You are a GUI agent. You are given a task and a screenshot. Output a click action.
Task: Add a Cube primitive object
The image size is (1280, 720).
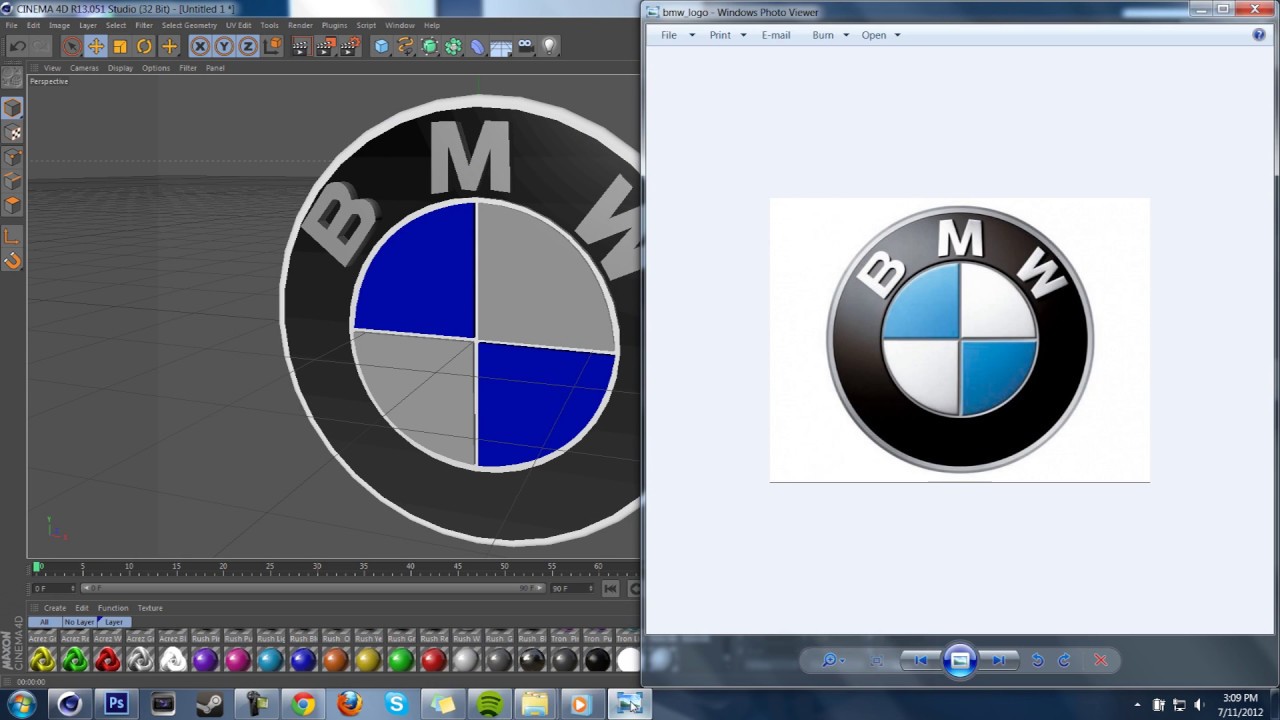point(381,46)
